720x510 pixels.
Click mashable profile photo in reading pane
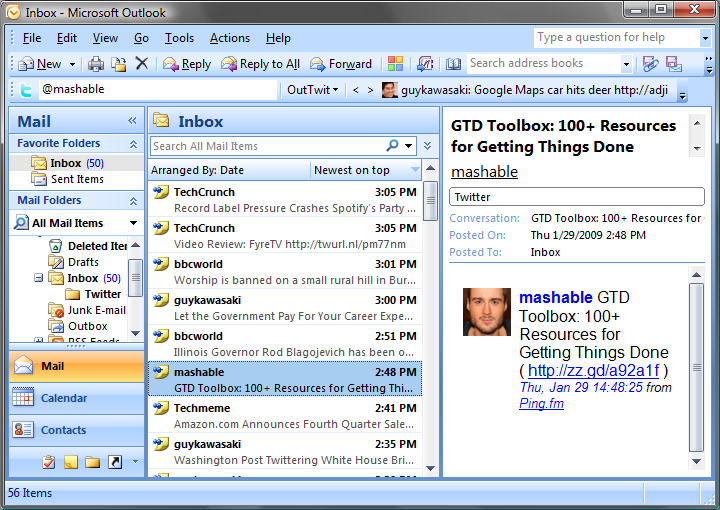pyautogui.click(x=487, y=312)
